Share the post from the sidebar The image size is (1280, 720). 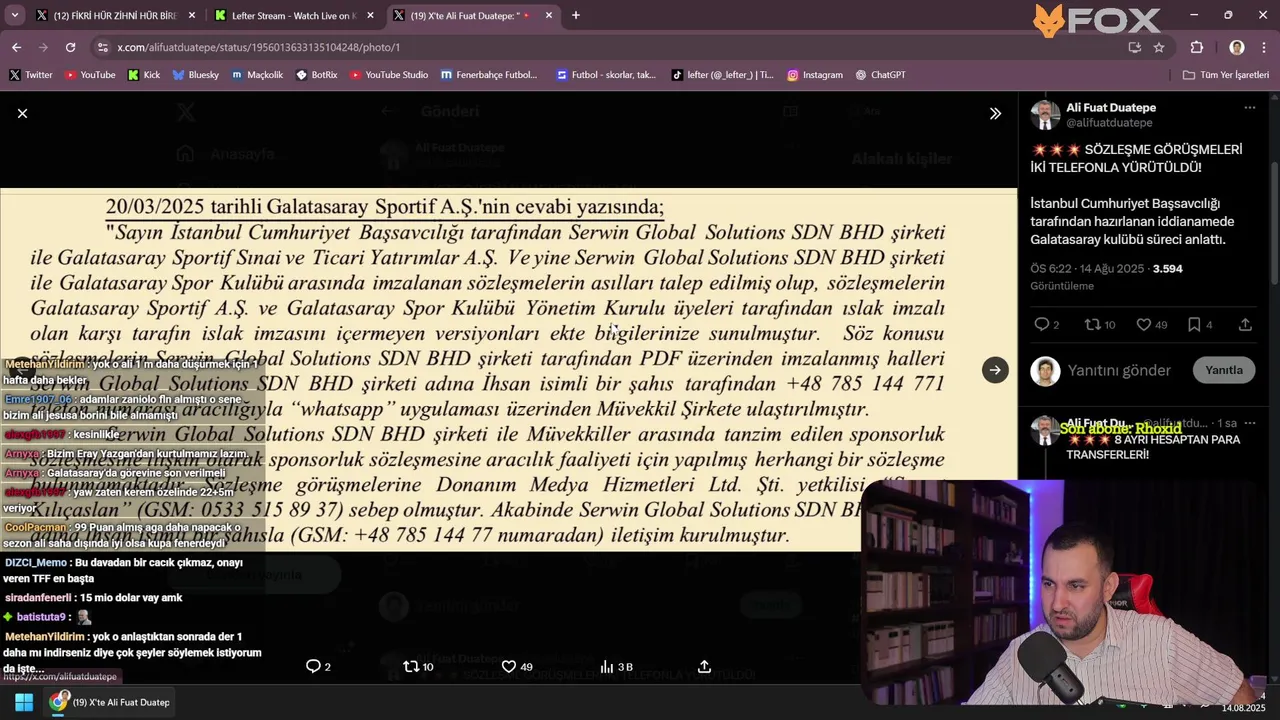tap(1245, 324)
